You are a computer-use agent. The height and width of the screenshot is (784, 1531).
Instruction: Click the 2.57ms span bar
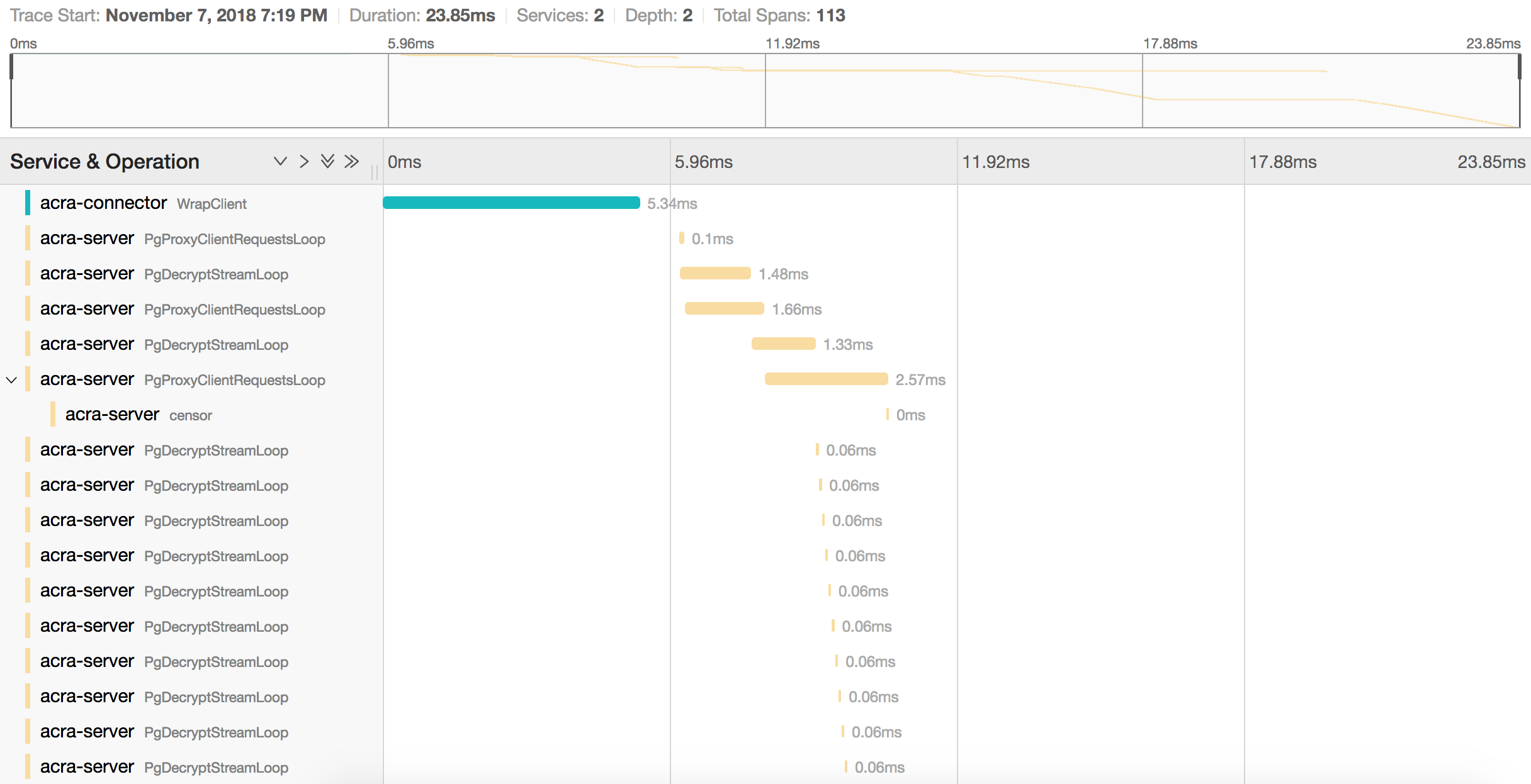[826, 379]
